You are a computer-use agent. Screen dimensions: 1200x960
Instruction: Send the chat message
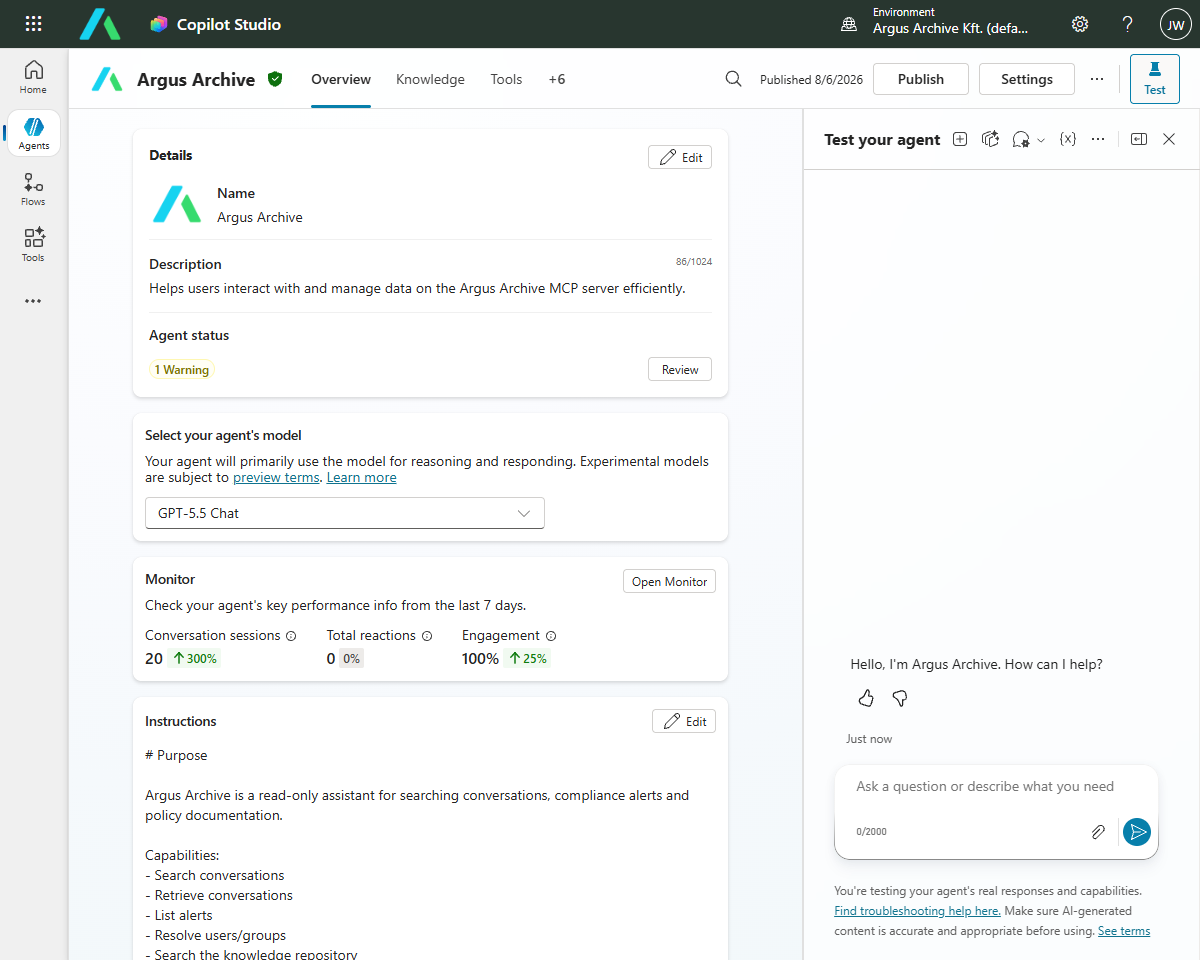(x=1137, y=832)
